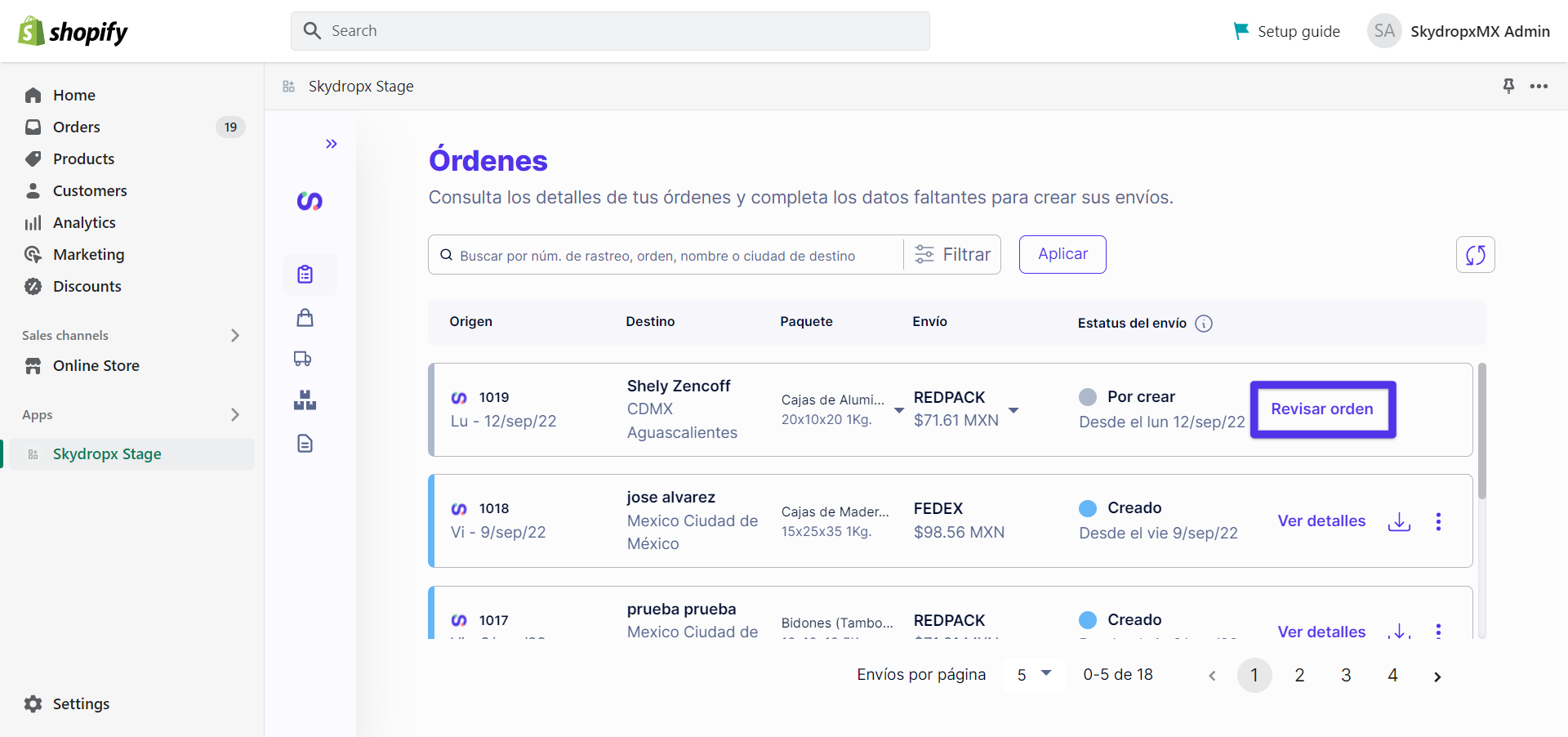Click the Paquete column header

click(806, 322)
